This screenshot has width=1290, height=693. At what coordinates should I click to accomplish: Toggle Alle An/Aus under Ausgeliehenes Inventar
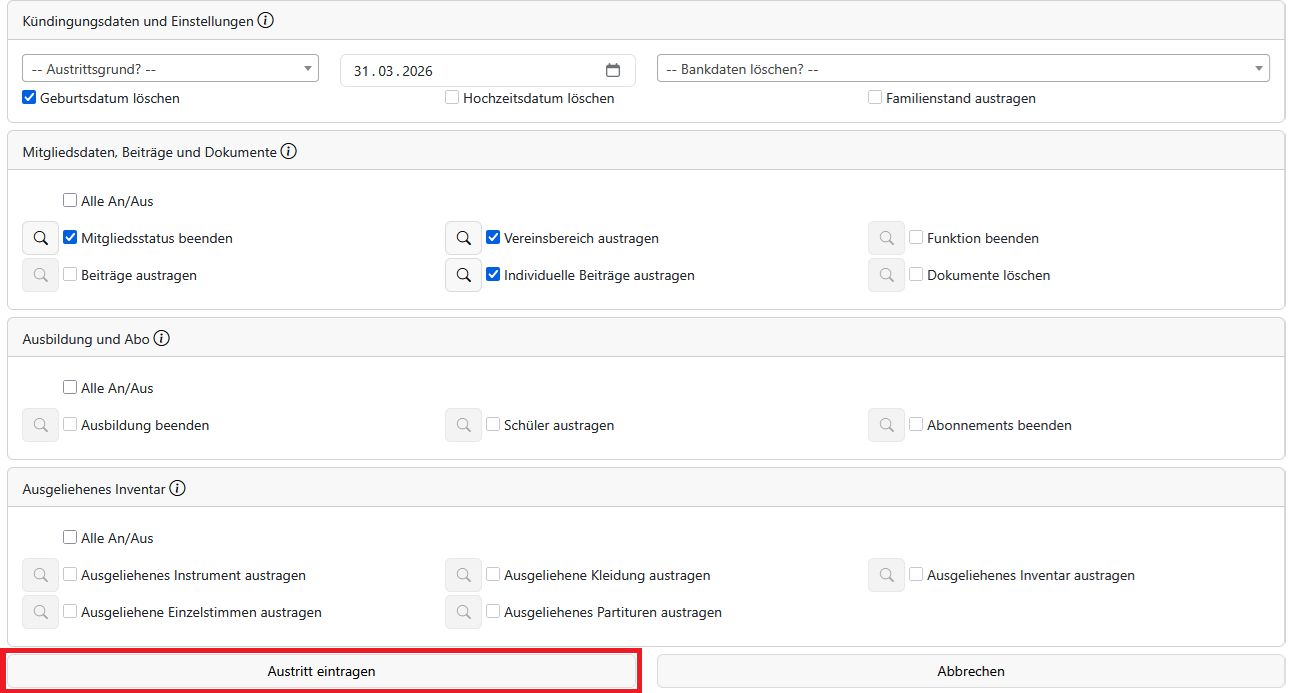point(70,538)
